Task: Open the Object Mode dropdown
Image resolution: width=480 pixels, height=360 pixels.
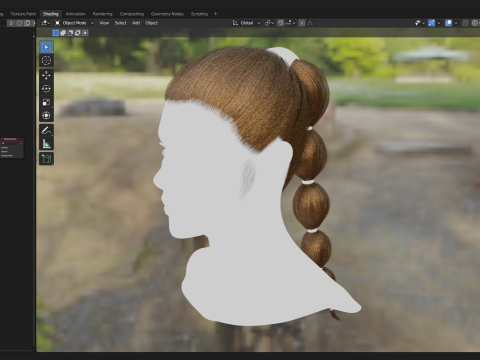Action: pos(74,23)
